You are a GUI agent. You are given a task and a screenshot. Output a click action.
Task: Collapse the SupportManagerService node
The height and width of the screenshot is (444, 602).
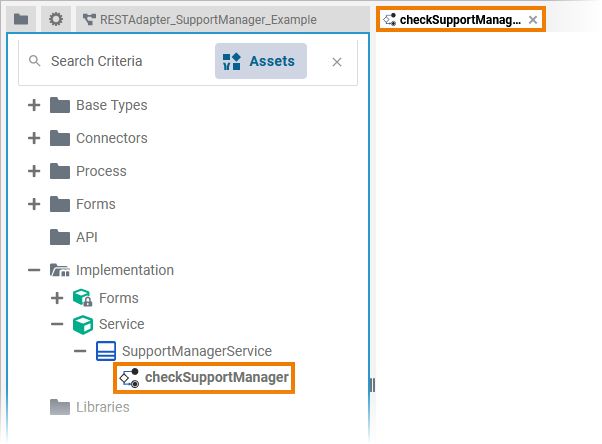tap(80, 351)
